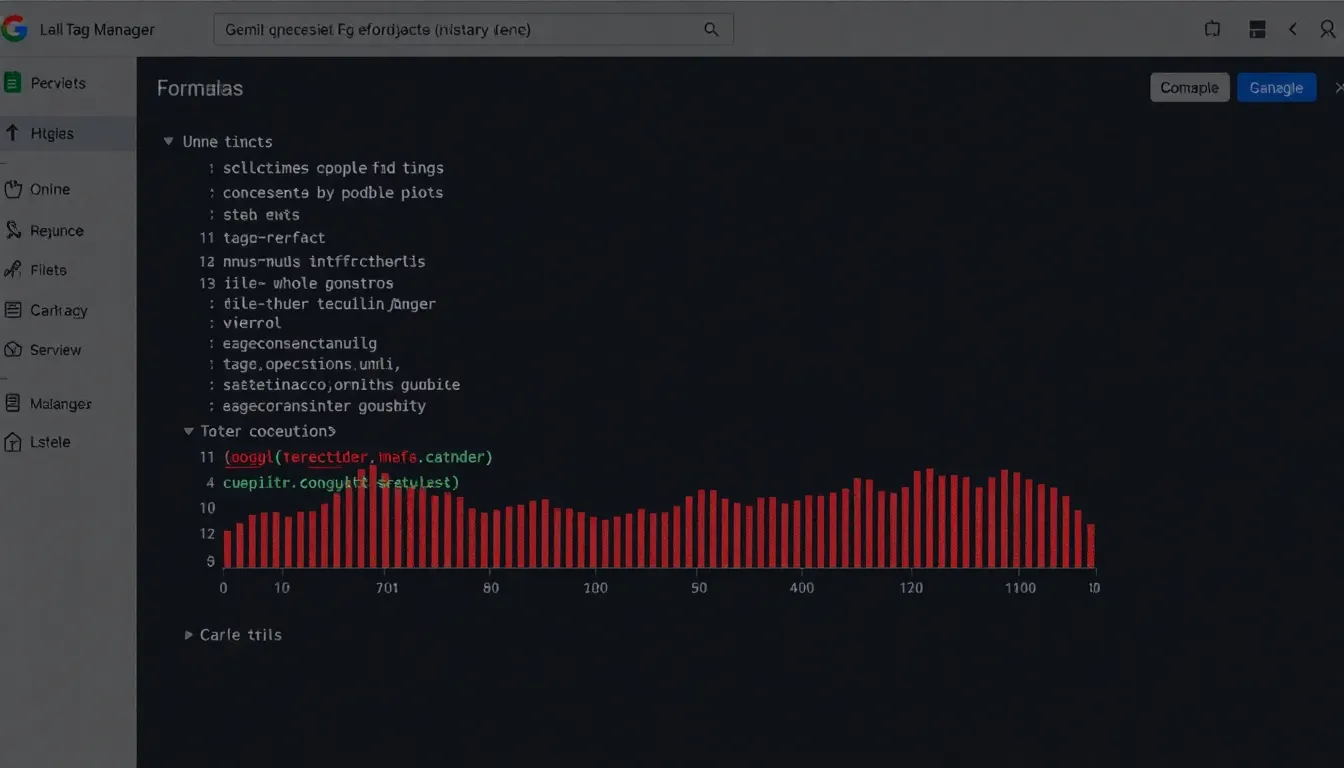Click the back chevron in the header
The width and height of the screenshot is (1344, 768).
click(1293, 30)
